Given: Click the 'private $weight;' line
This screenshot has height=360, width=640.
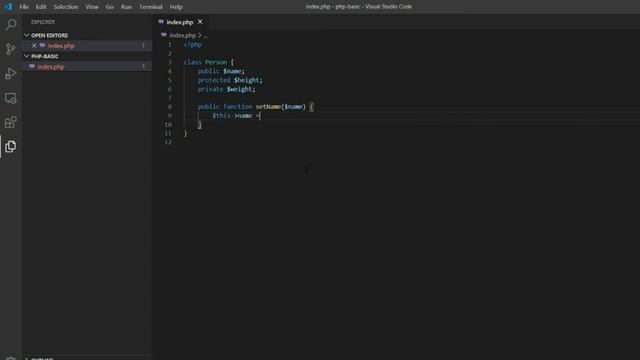Looking at the screenshot, I should tap(227, 89).
